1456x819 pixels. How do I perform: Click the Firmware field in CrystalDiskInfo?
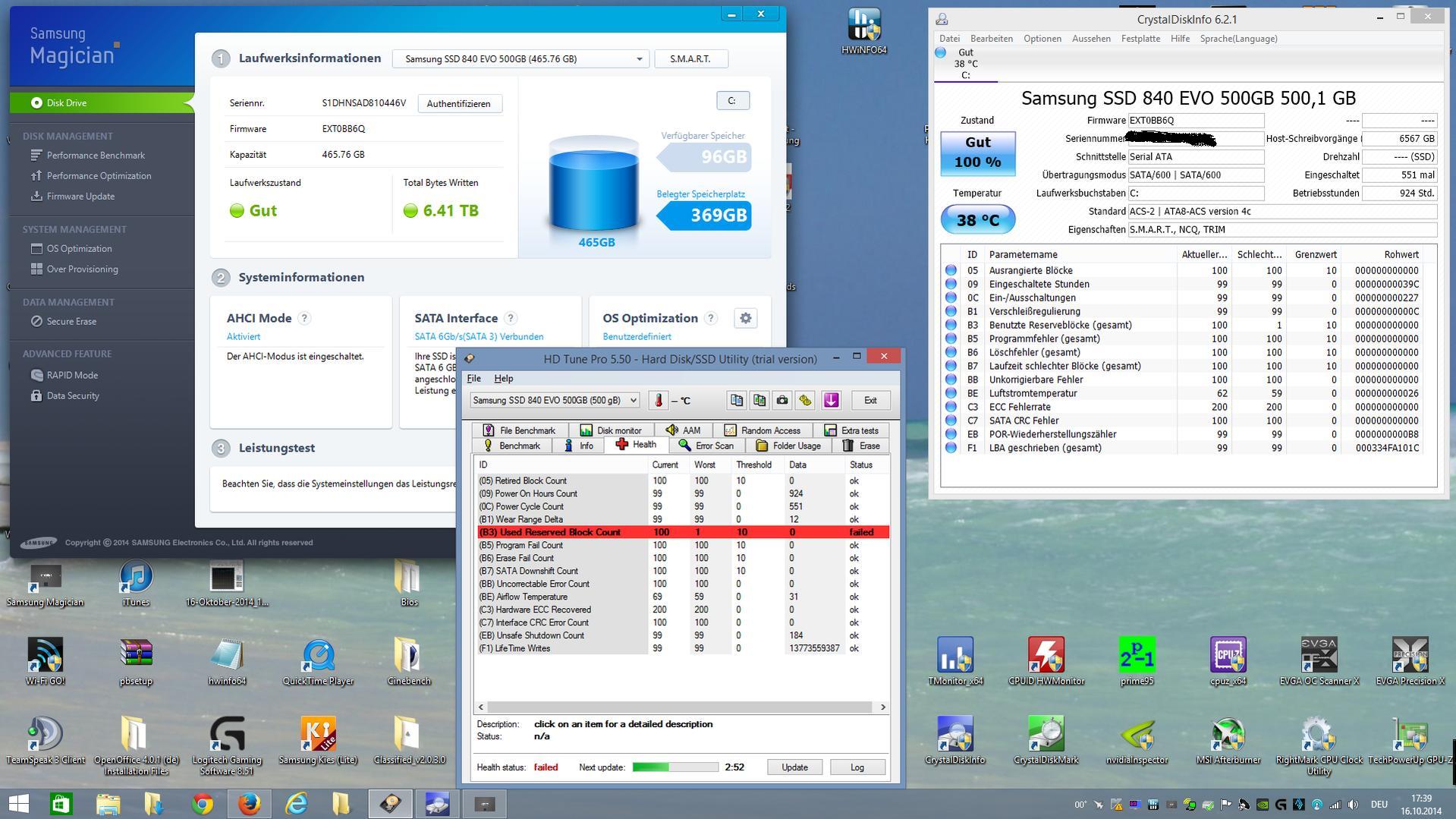coord(1196,120)
